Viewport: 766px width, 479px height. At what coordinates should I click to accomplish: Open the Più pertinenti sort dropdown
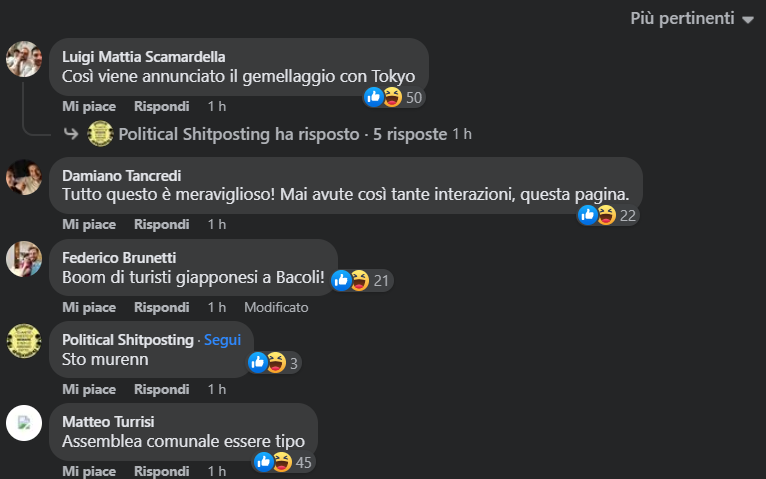coord(692,19)
